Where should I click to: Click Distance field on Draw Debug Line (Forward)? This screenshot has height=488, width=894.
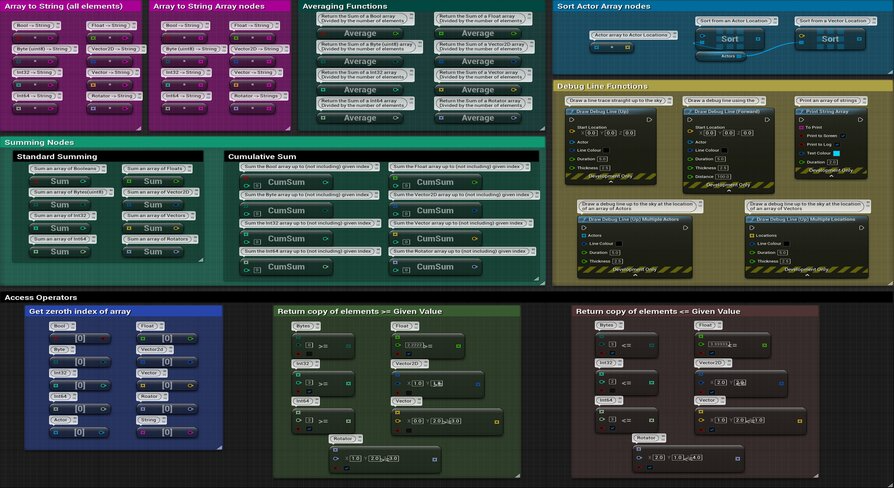click(x=723, y=177)
